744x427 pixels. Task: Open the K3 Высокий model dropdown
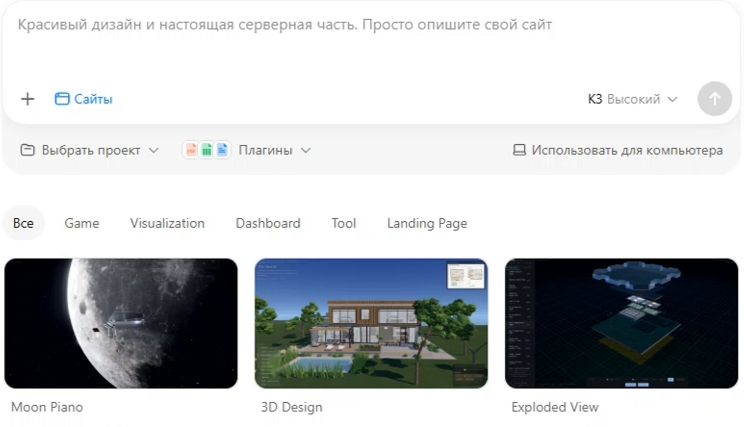632,99
